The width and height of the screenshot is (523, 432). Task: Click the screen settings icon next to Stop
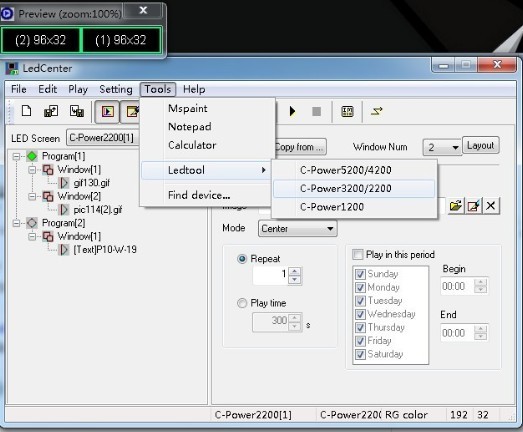pos(347,111)
